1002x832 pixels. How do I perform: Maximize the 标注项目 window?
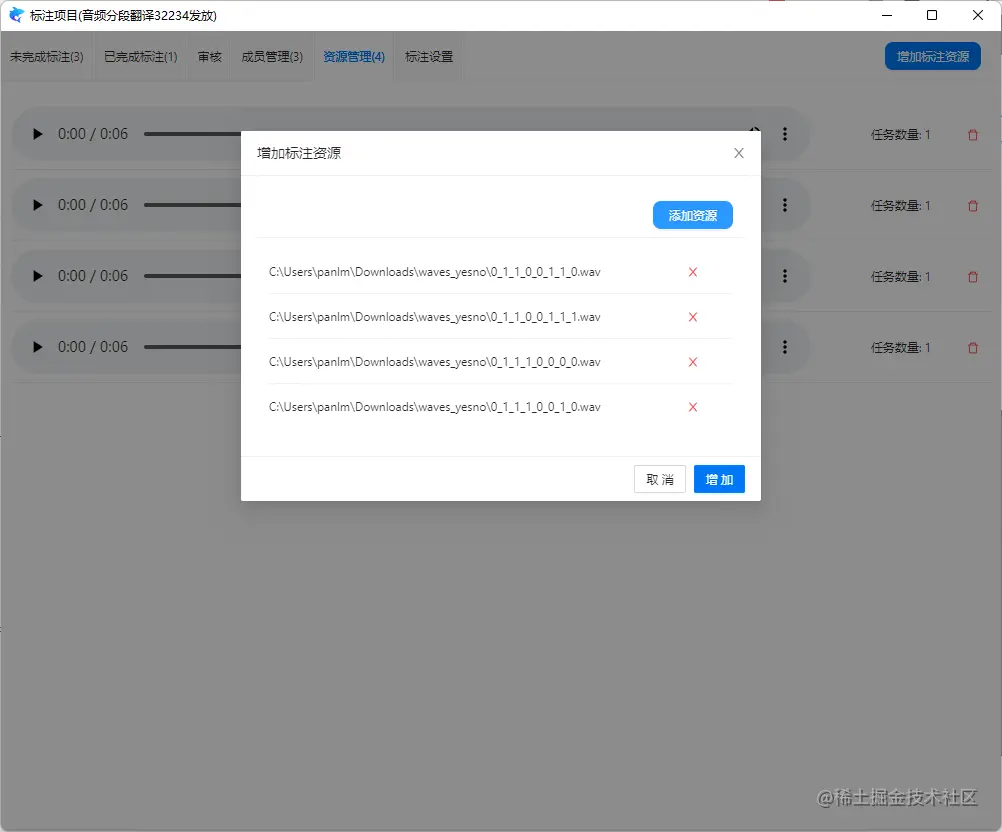coord(932,15)
